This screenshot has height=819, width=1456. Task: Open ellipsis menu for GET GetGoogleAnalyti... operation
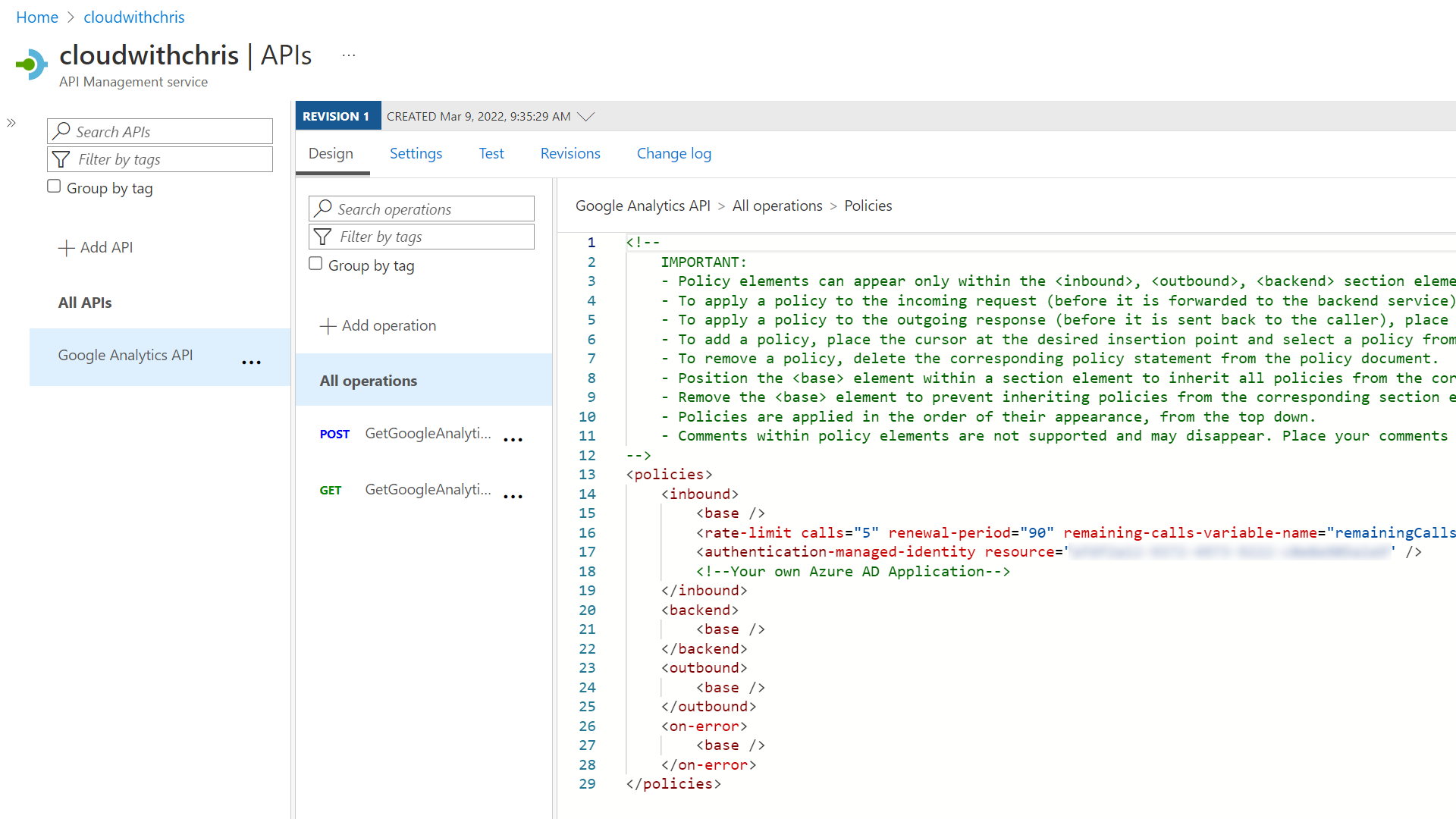513,497
